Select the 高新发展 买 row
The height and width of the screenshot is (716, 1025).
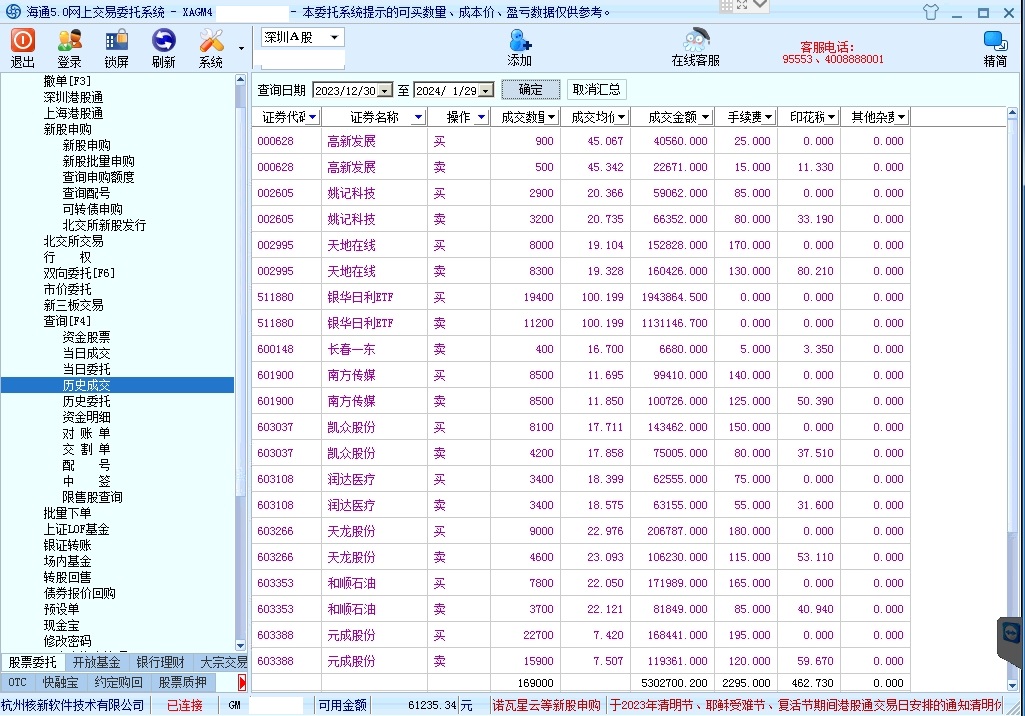(x=580, y=141)
